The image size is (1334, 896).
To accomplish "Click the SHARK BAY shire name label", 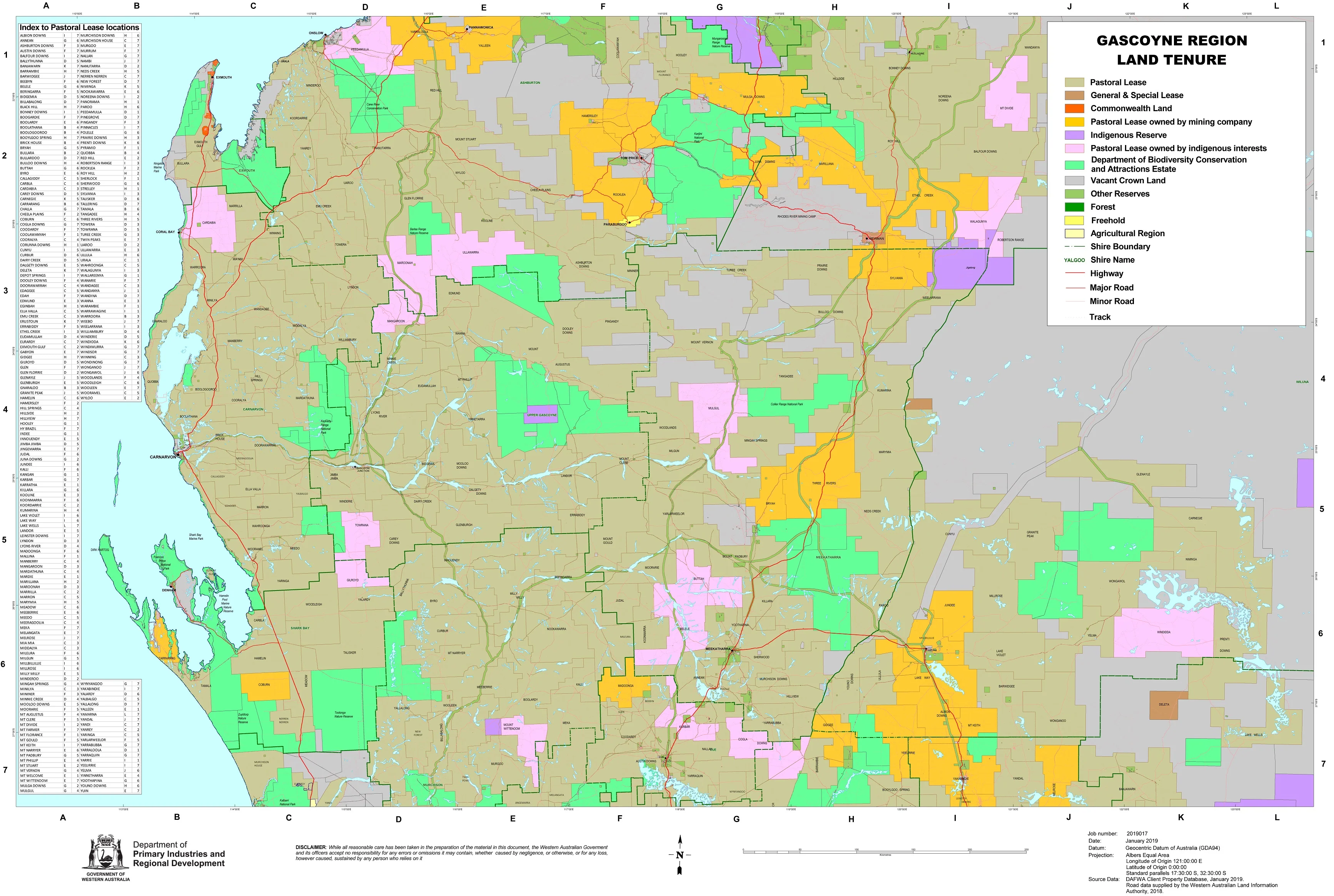I will [x=300, y=628].
